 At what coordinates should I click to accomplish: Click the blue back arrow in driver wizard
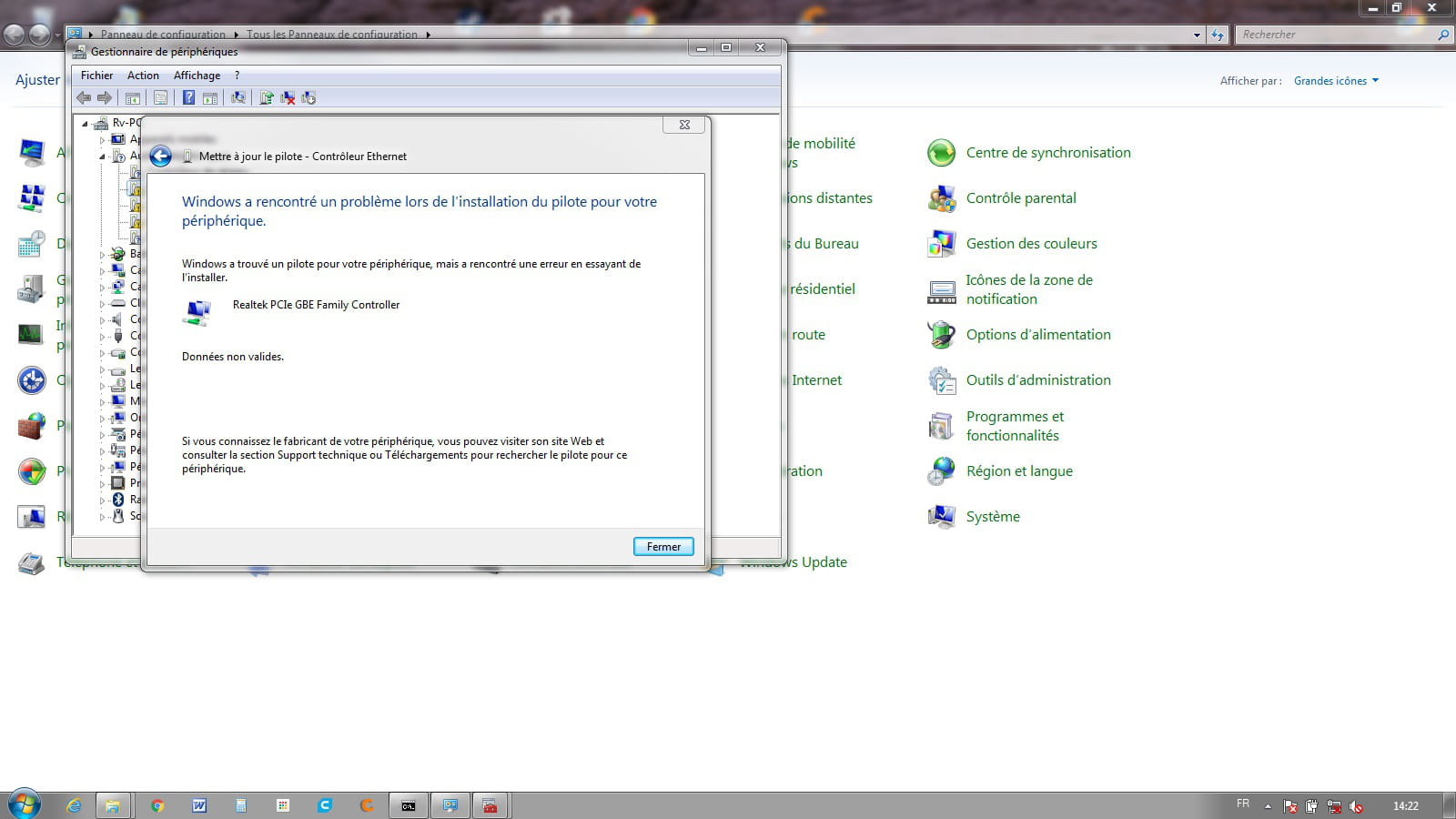[x=160, y=157]
